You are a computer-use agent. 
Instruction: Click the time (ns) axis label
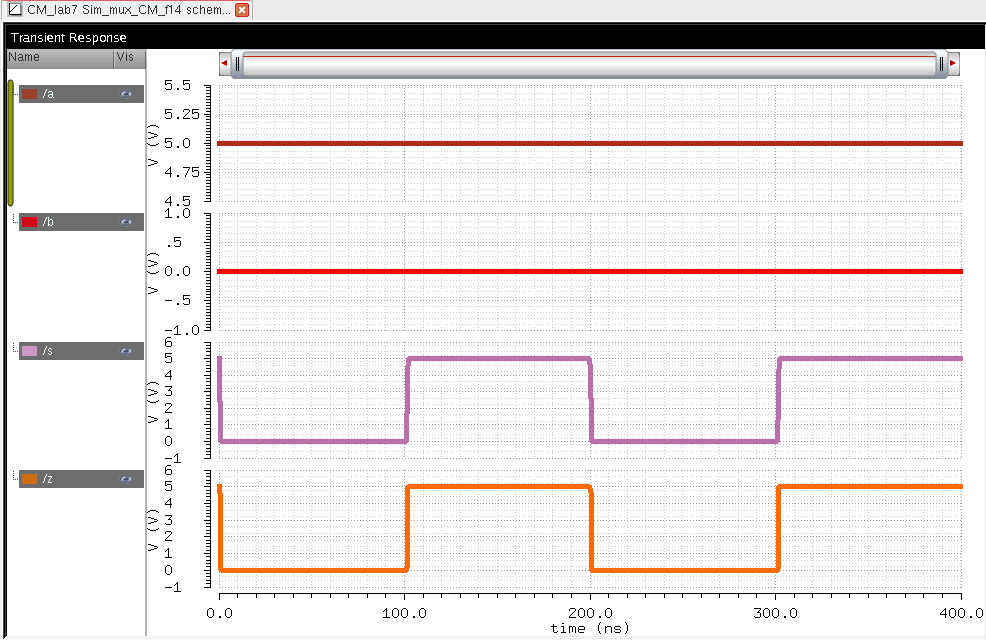click(x=590, y=628)
